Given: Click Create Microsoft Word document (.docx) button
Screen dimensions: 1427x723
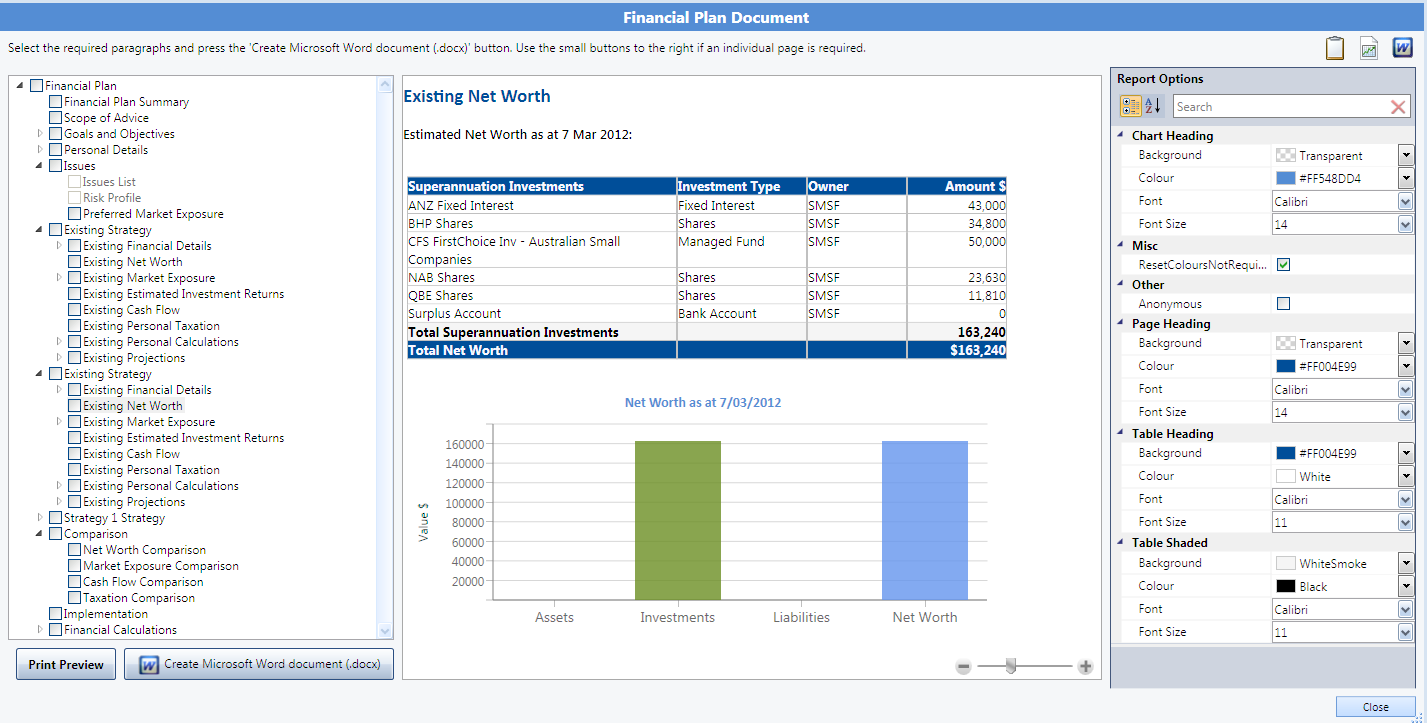Looking at the screenshot, I should pyautogui.click(x=259, y=664).
